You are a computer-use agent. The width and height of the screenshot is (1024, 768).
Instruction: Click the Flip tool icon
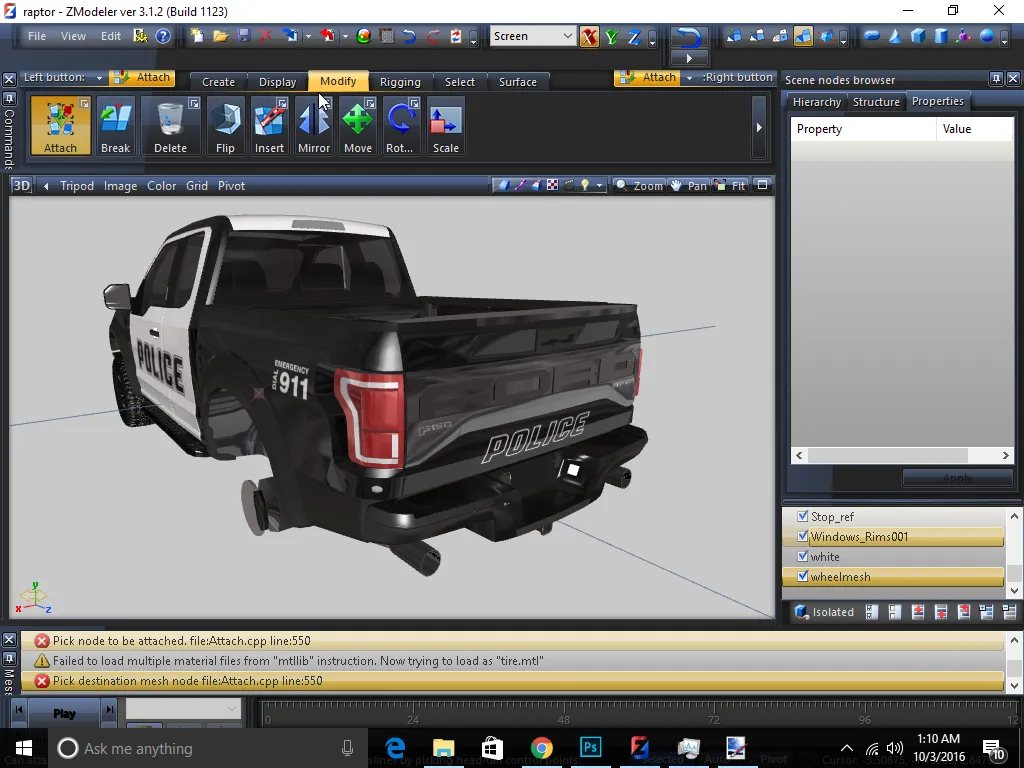coord(225,125)
